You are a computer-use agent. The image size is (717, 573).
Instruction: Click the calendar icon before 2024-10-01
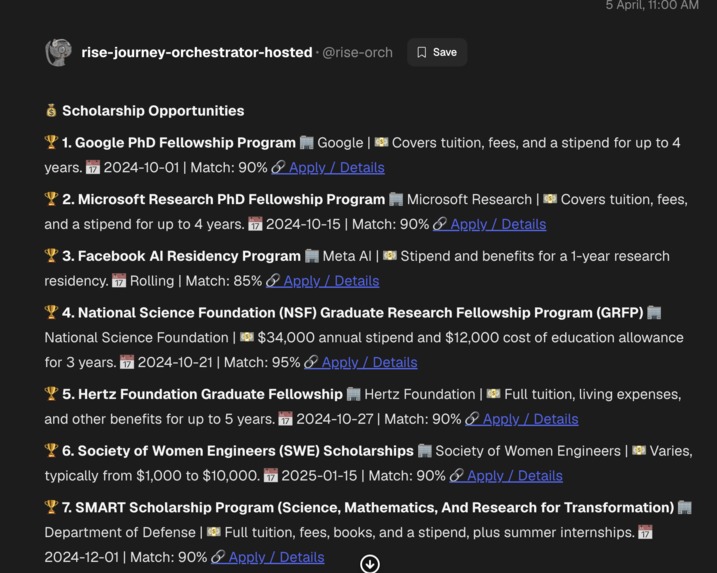(93, 167)
